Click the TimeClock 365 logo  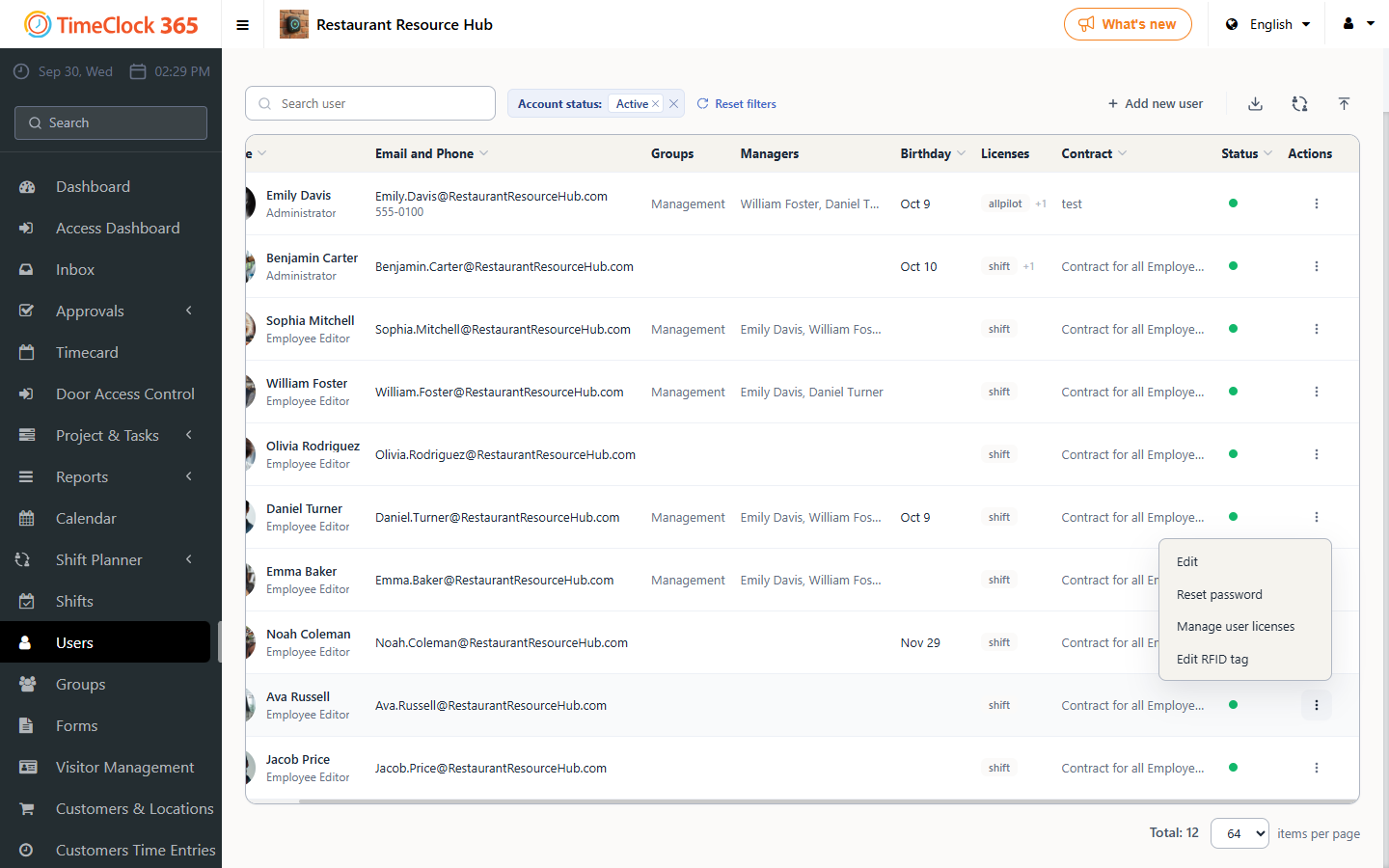[x=111, y=25]
